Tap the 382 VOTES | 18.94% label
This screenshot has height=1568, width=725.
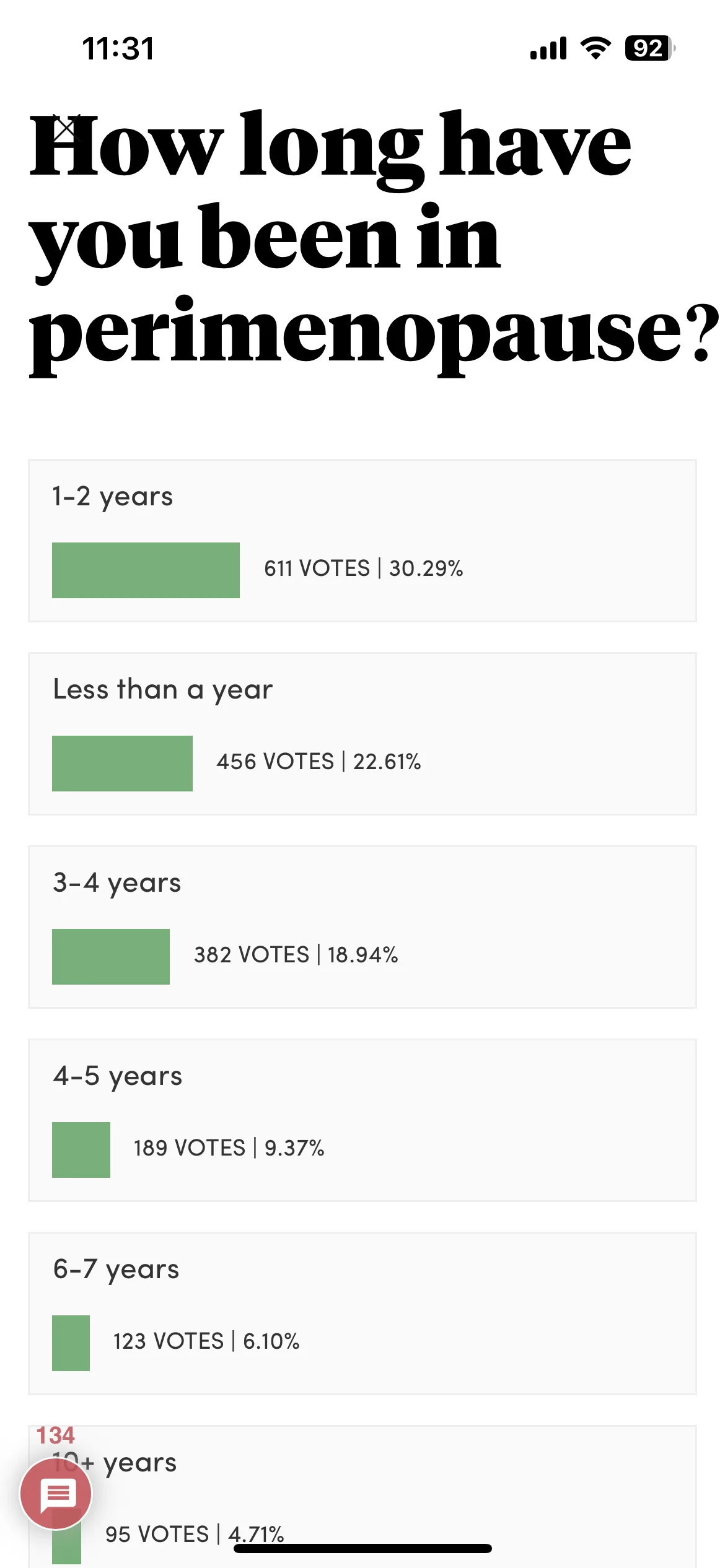296,955
